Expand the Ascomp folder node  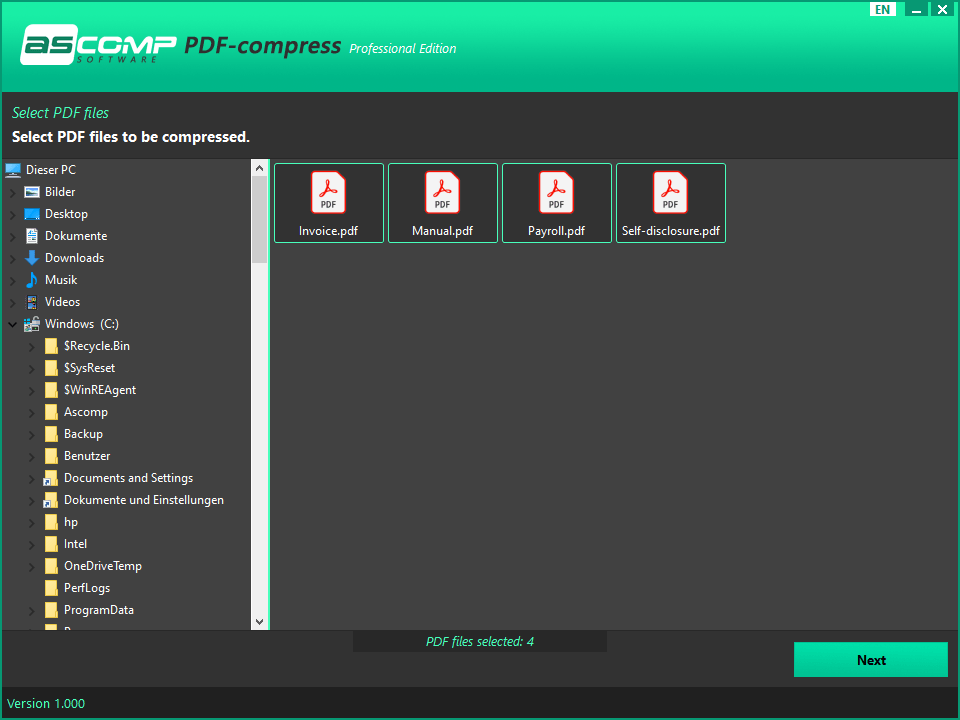tap(32, 413)
